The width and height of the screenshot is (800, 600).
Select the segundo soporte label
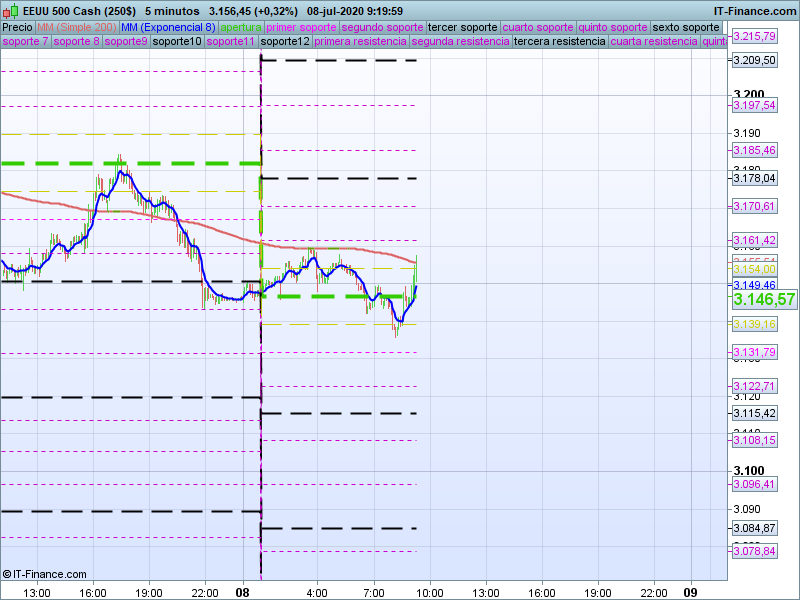[x=382, y=27]
